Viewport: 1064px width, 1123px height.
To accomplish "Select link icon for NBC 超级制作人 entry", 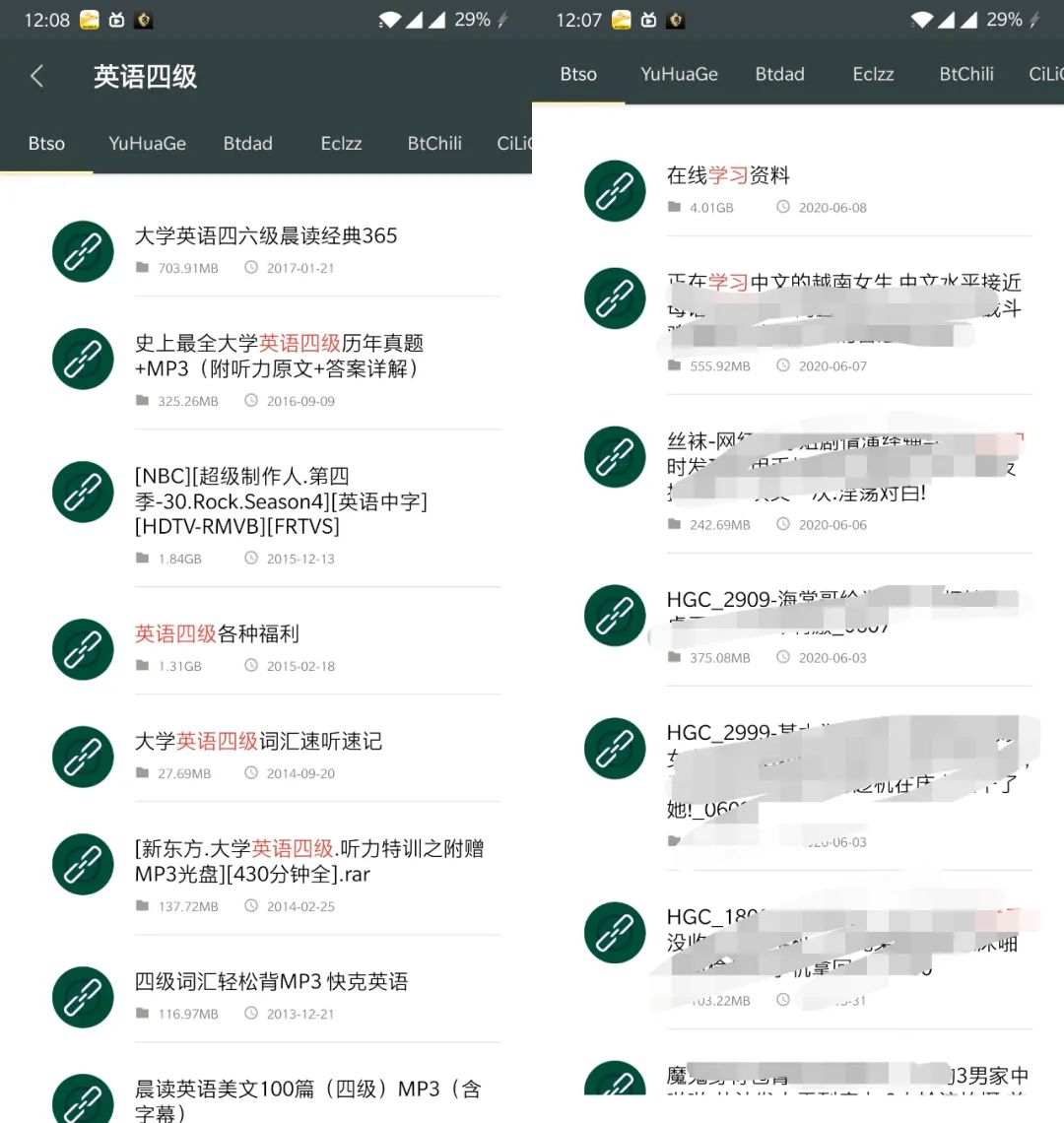I will (x=83, y=492).
